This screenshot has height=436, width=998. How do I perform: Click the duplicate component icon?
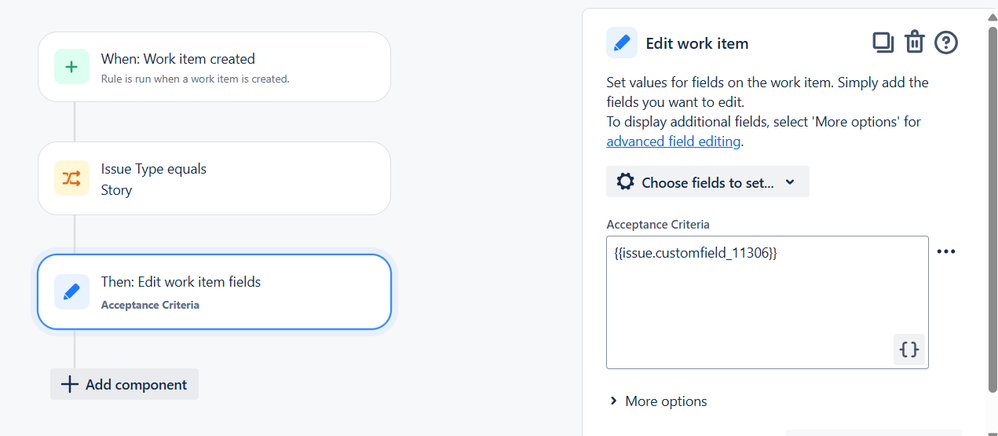click(883, 42)
